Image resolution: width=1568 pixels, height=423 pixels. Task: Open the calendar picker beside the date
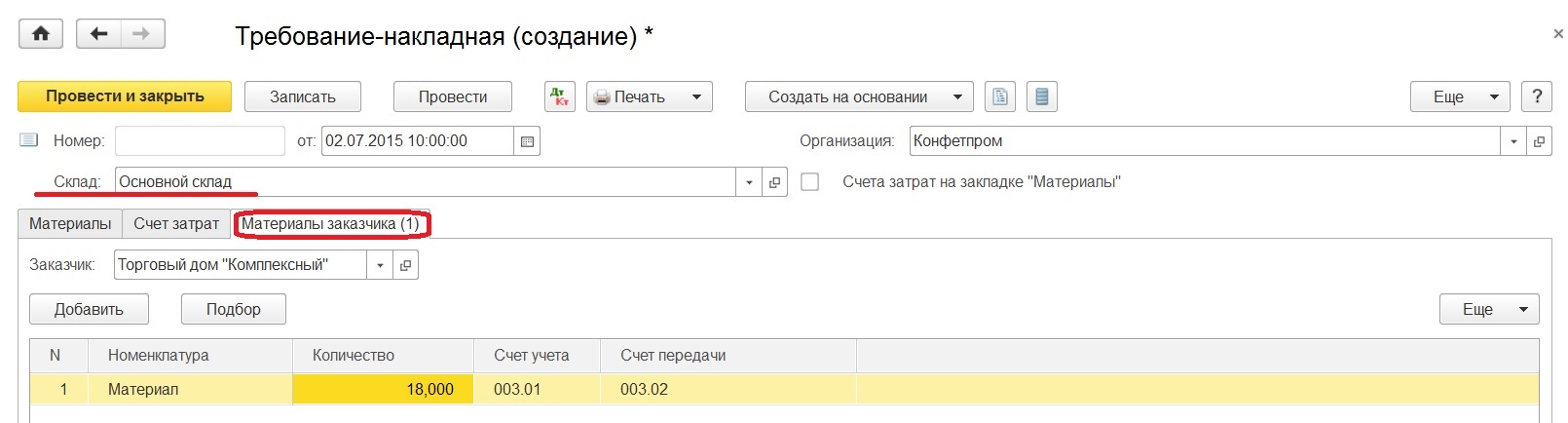(527, 141)
